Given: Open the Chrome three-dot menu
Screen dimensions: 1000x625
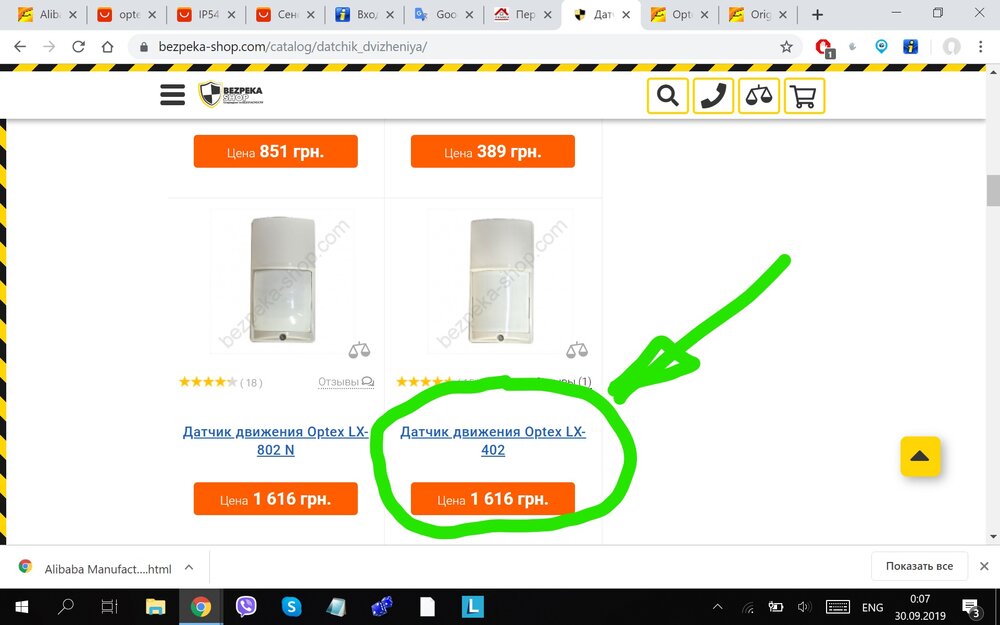Looking at the screenshot, I should [980, 47].
